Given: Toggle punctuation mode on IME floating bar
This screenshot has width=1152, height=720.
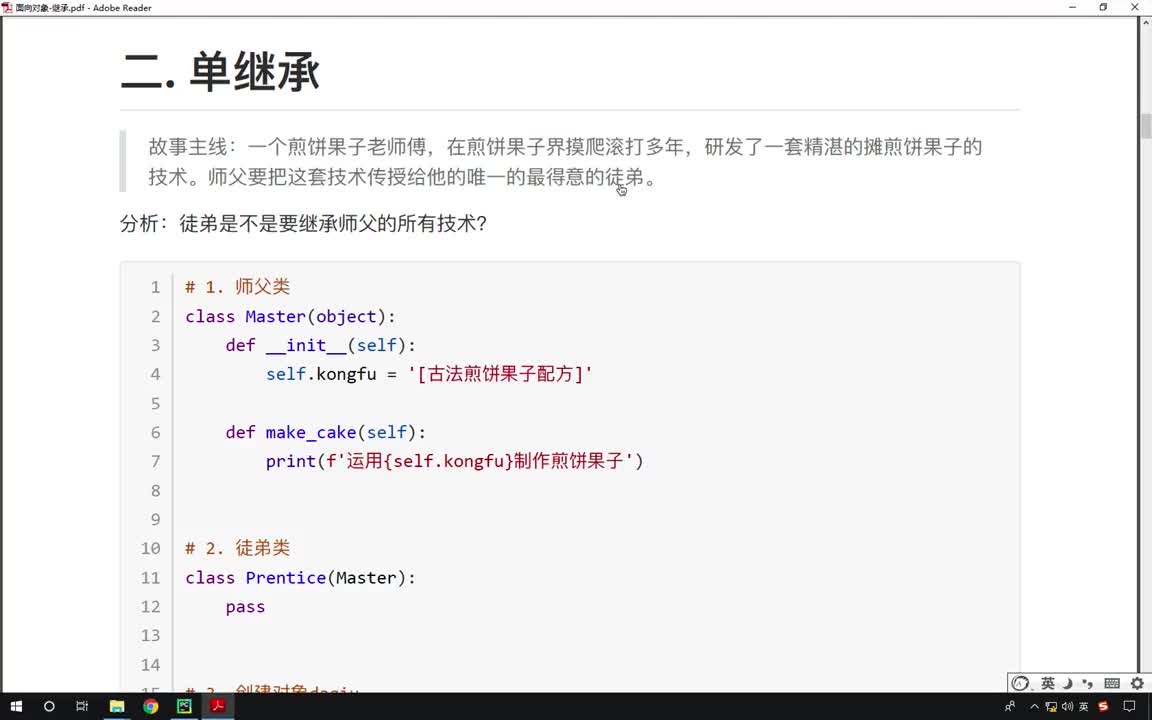Looking at the screenshot, I should pyautogui.click(x=1088, y=683).
